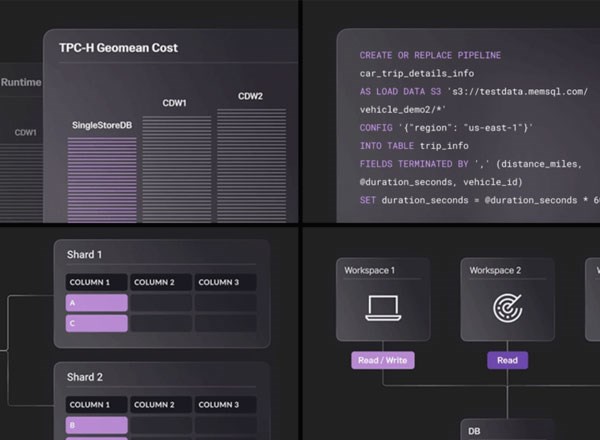Screen dimensions: 600x440
Task: Pick purple cell B in Shard 2
Action: click(96, 425)
